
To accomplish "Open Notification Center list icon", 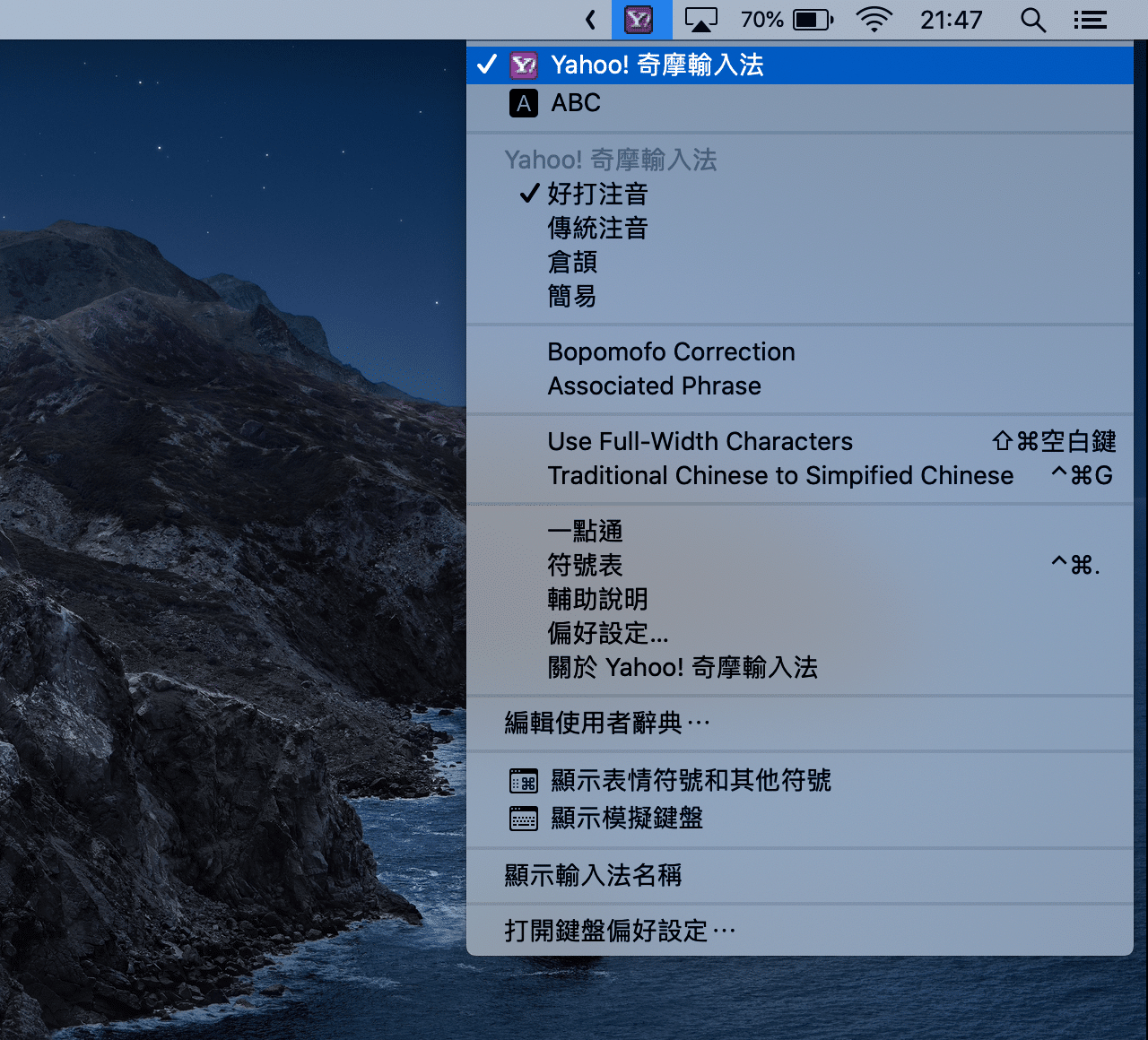I will (x=1091, y=20).
